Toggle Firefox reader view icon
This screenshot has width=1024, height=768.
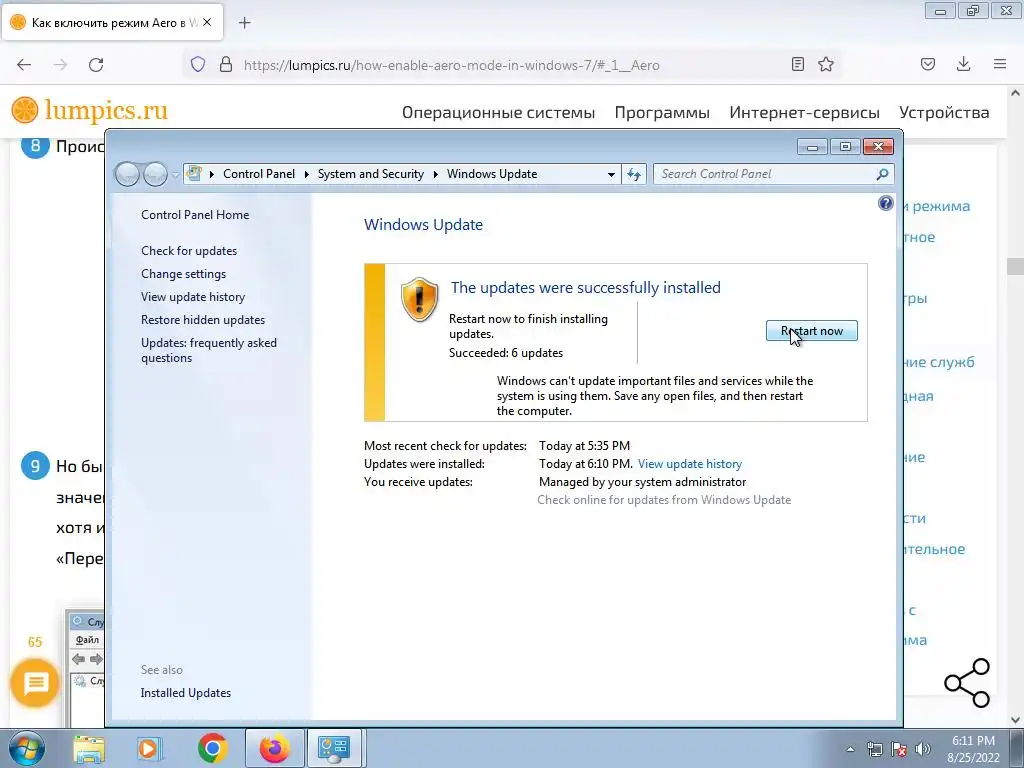(797, 64)
